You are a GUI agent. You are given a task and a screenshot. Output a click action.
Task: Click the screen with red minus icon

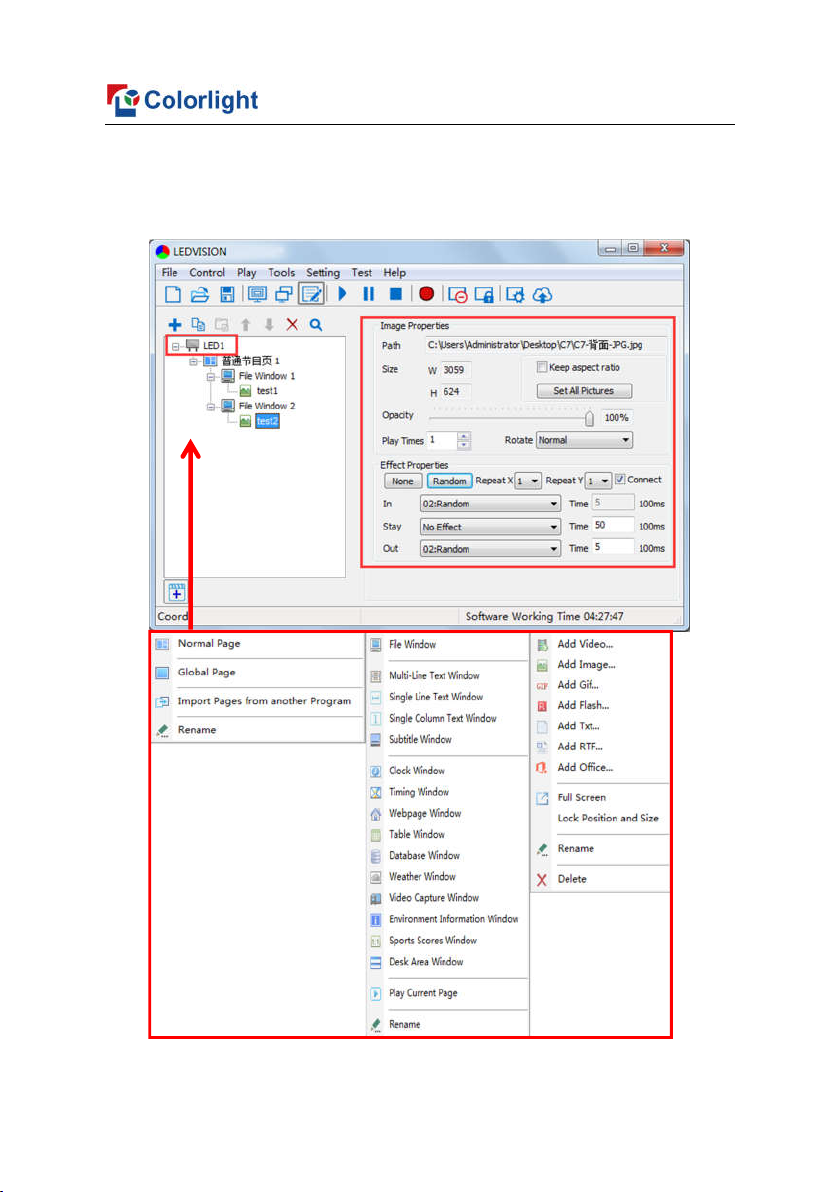(x=458, y=295)
